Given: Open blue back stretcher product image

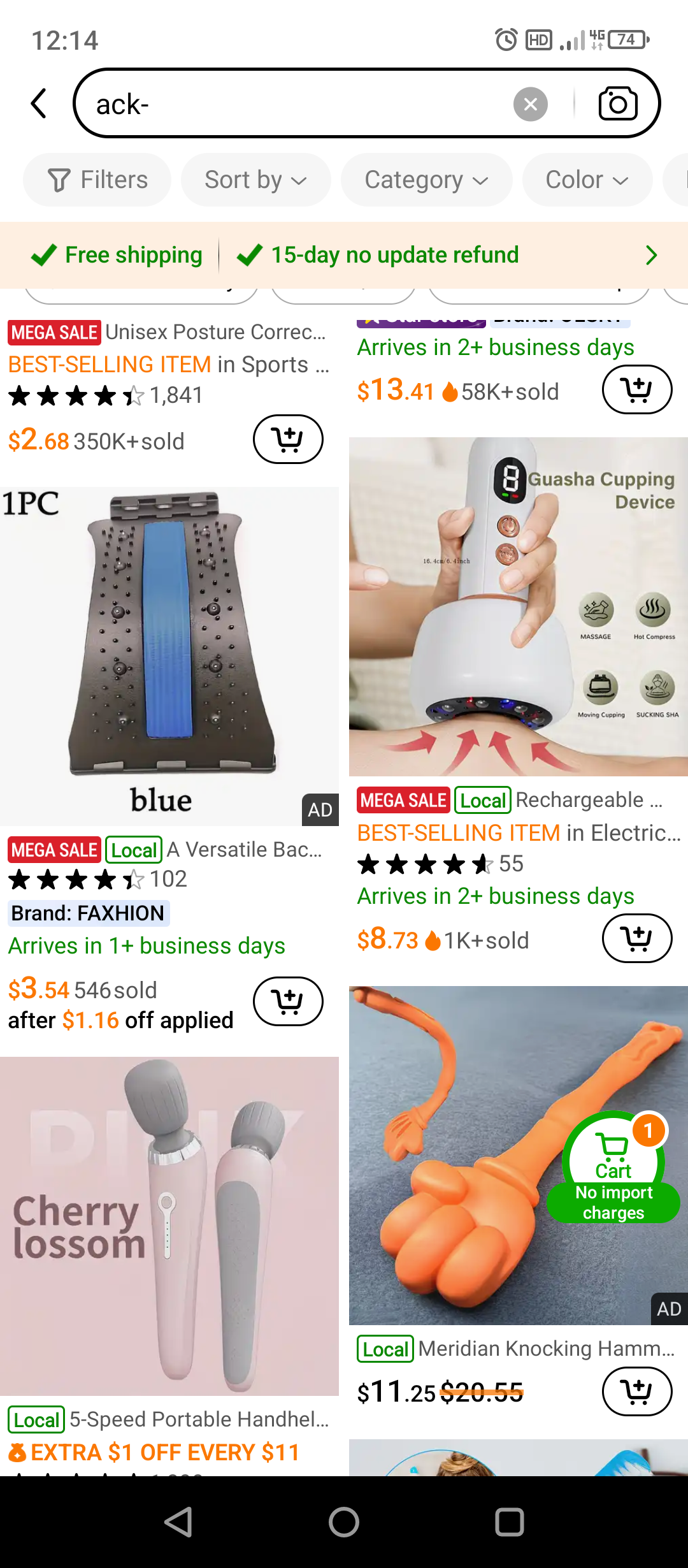Looking at the screenshot, I should tap(169, 657).
